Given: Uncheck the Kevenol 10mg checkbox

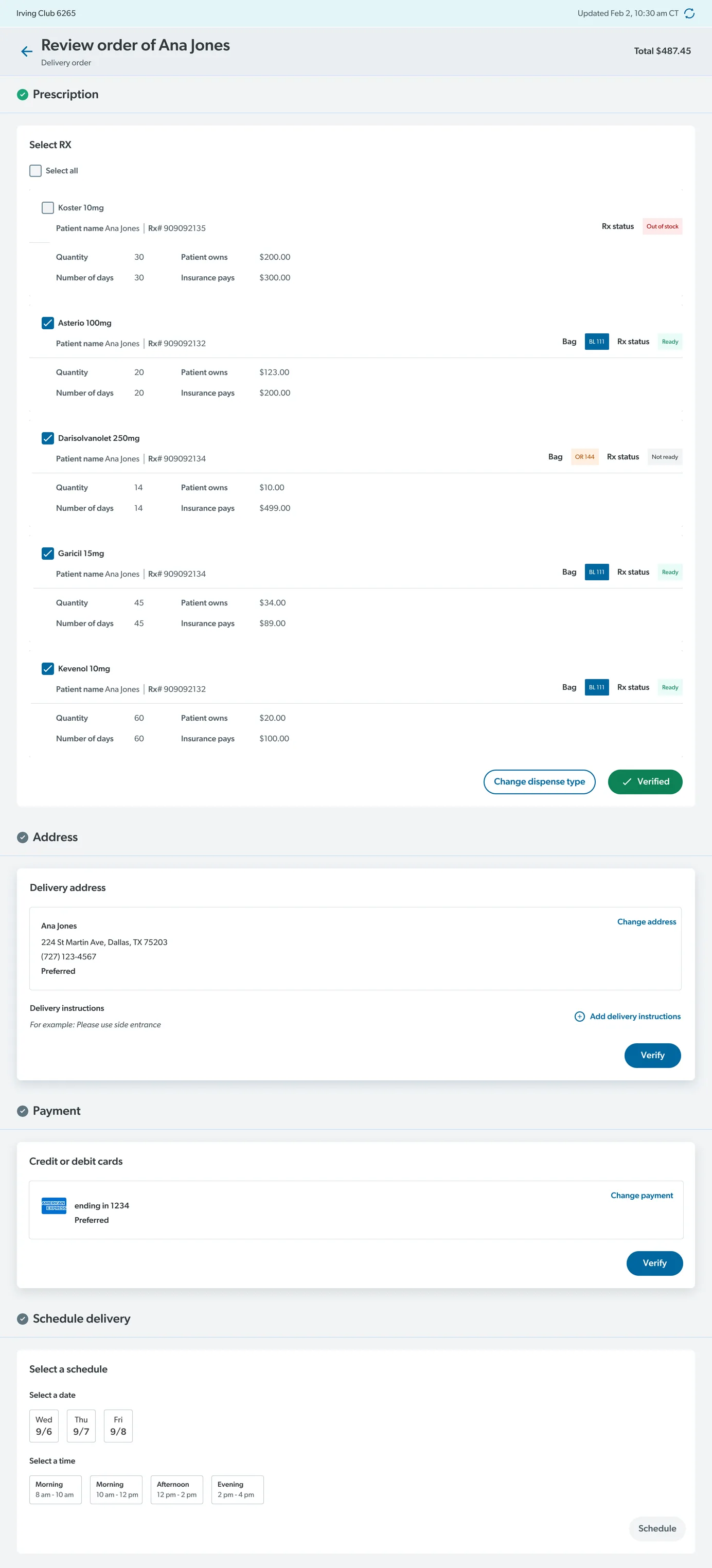Looking at the screenshot, I should pos(47,668).
